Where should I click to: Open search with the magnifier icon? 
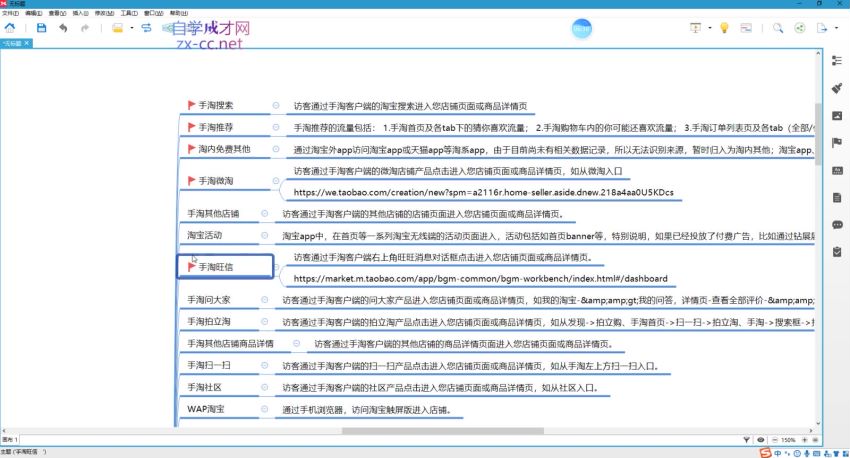tap(778, 28)
